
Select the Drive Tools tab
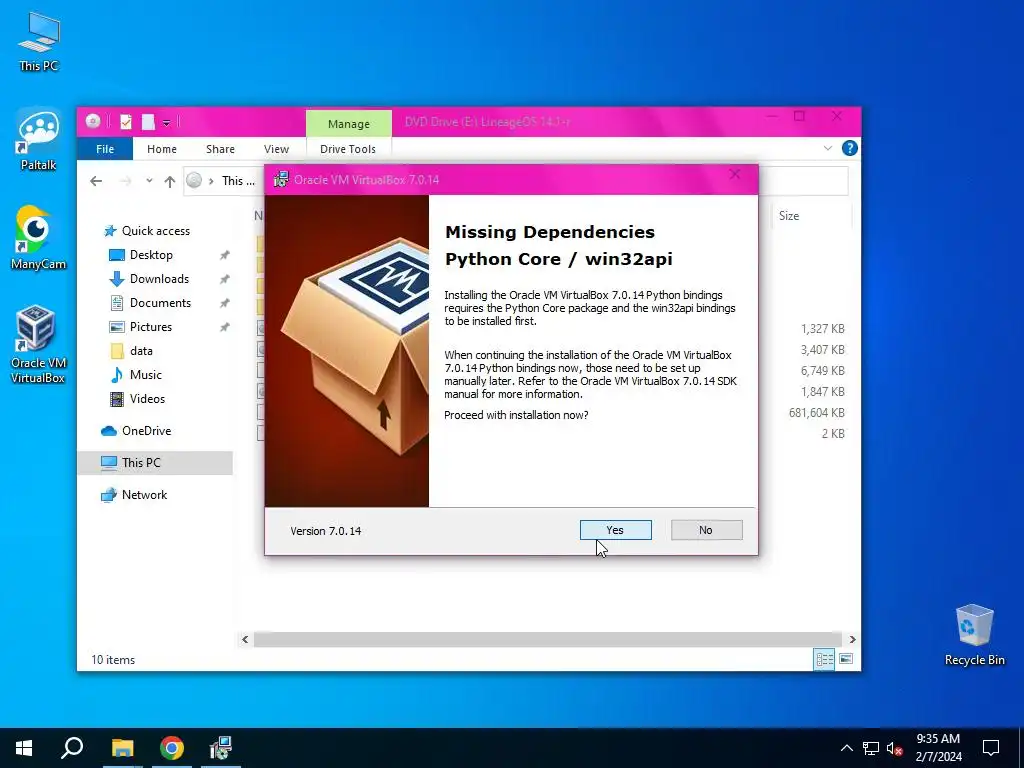[x=347, y=149]
